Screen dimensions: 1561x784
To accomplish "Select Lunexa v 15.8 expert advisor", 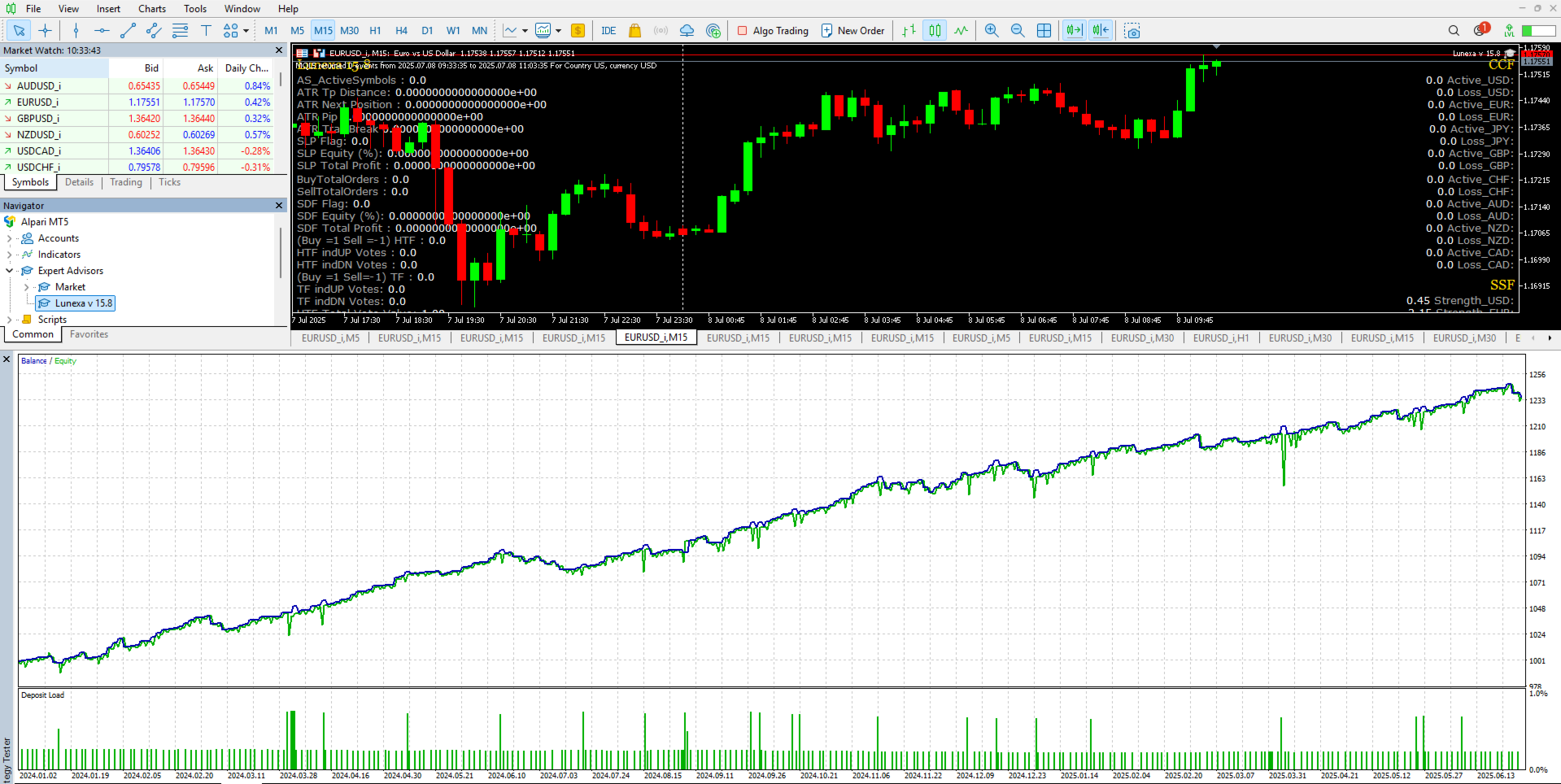I will pyautogui.click(x=76, y=303).
